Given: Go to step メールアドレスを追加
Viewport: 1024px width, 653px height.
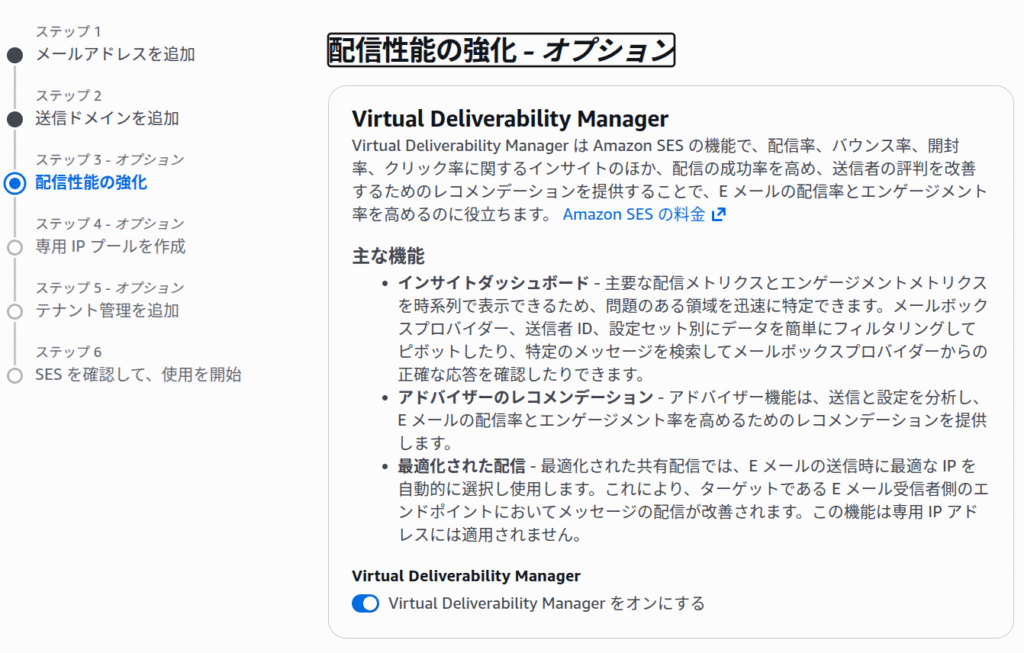Looking at the screenshot, I should pyautogui.click(x=115, y=54).
